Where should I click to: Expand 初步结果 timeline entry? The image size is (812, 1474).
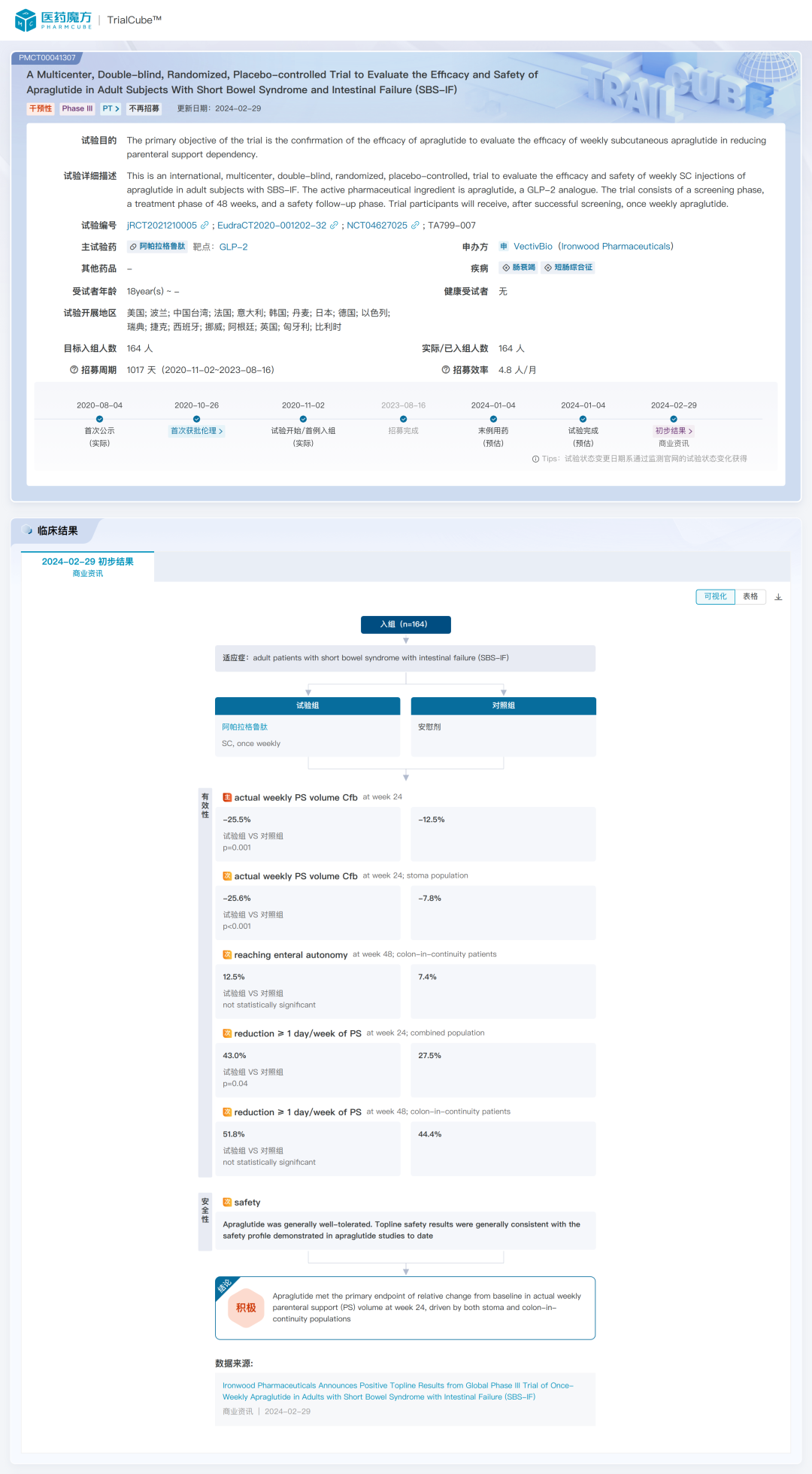[674, 431]
